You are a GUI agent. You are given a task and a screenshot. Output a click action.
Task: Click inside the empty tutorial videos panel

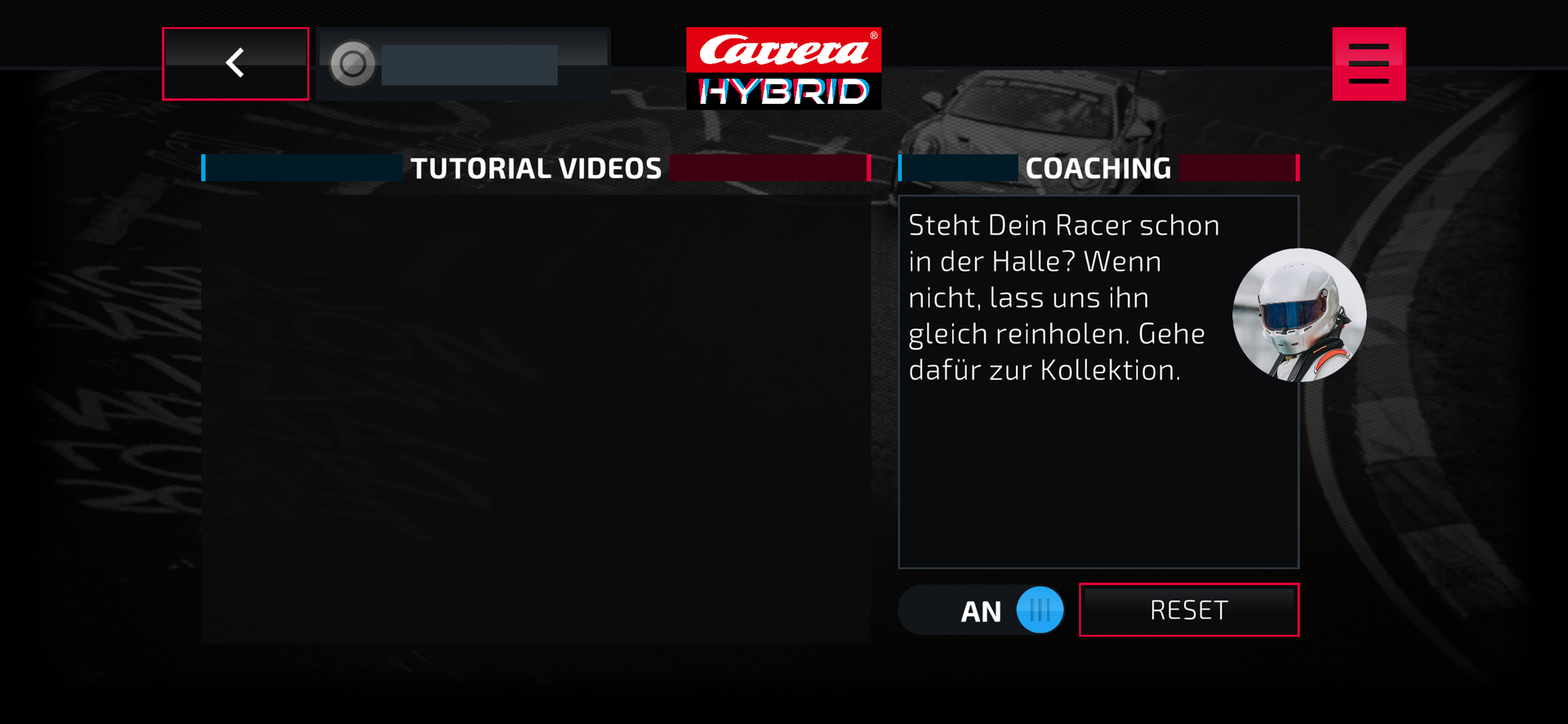coord(536,419)
